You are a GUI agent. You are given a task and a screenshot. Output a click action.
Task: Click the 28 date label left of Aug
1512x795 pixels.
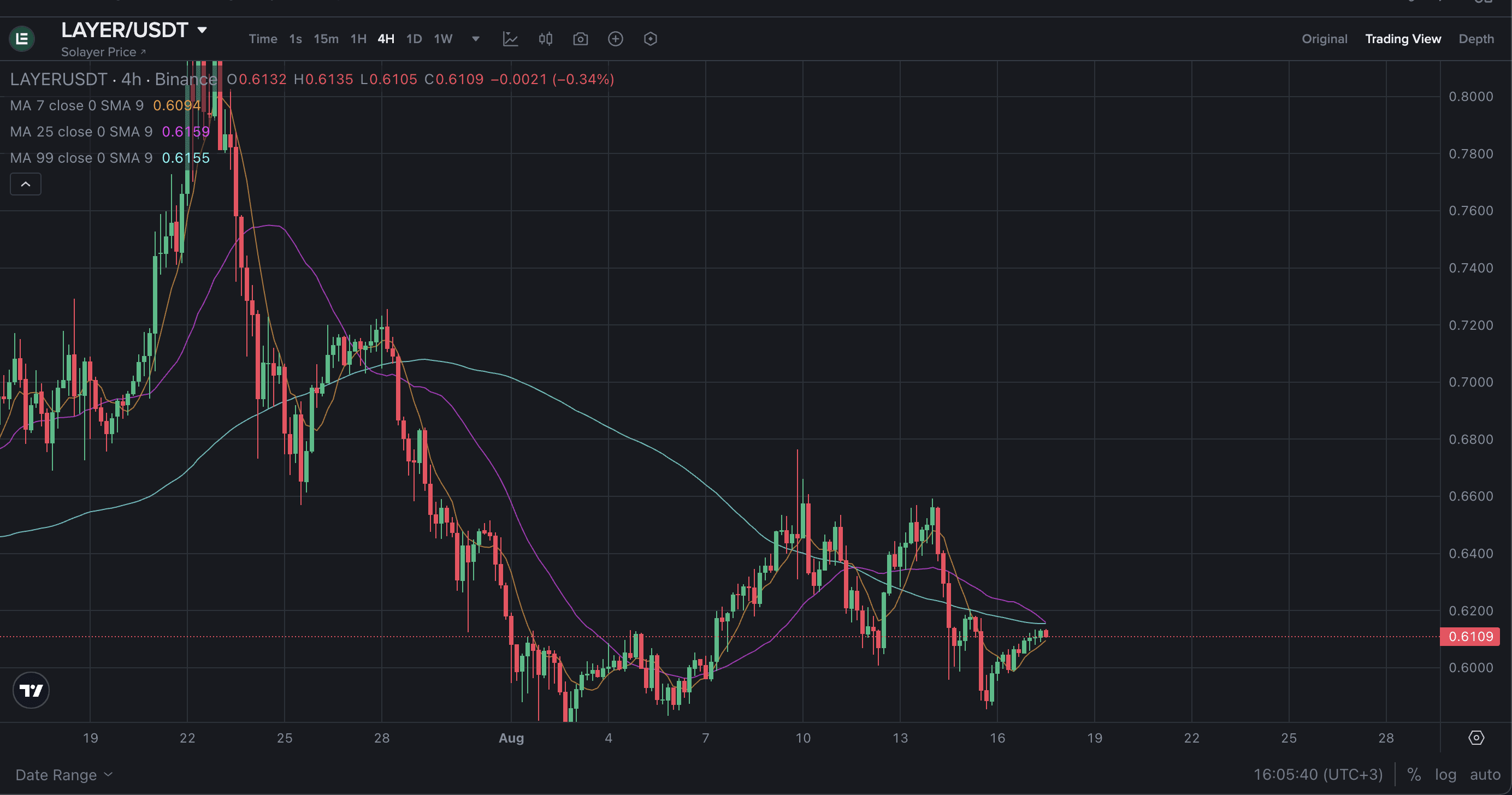(381, 738)
